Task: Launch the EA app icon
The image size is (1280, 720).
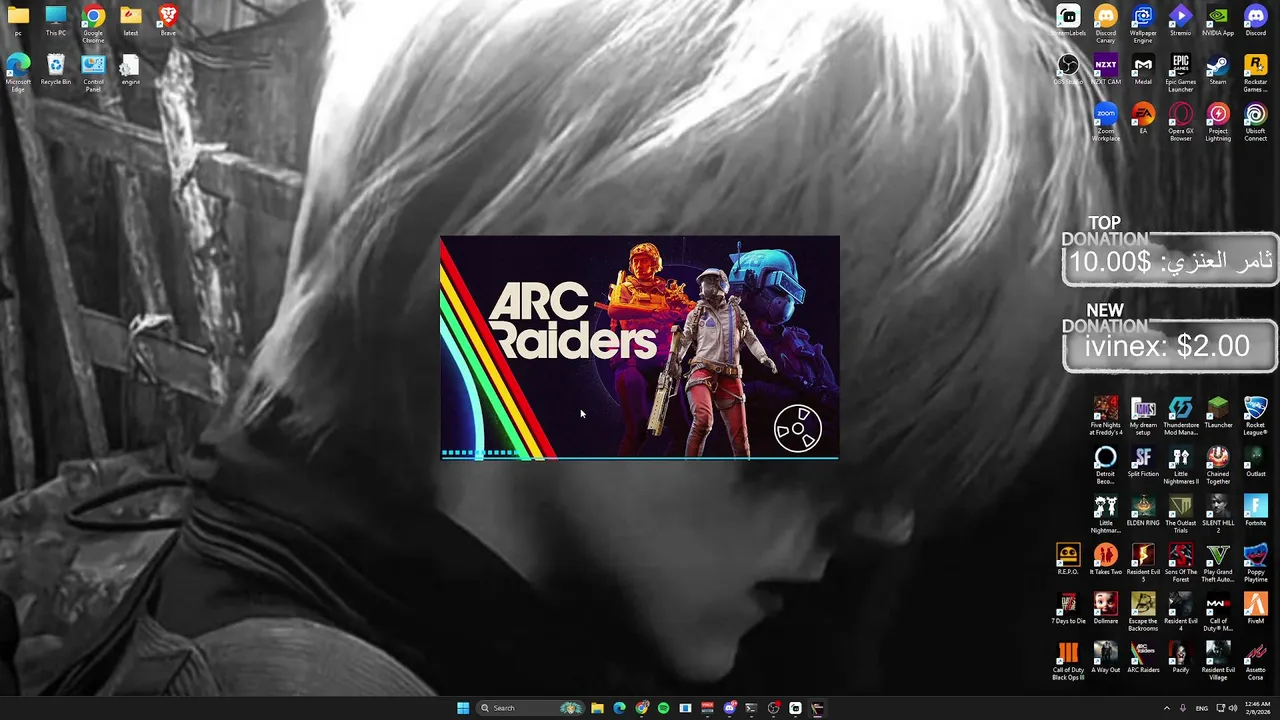Action: (x=1143, y=119)
